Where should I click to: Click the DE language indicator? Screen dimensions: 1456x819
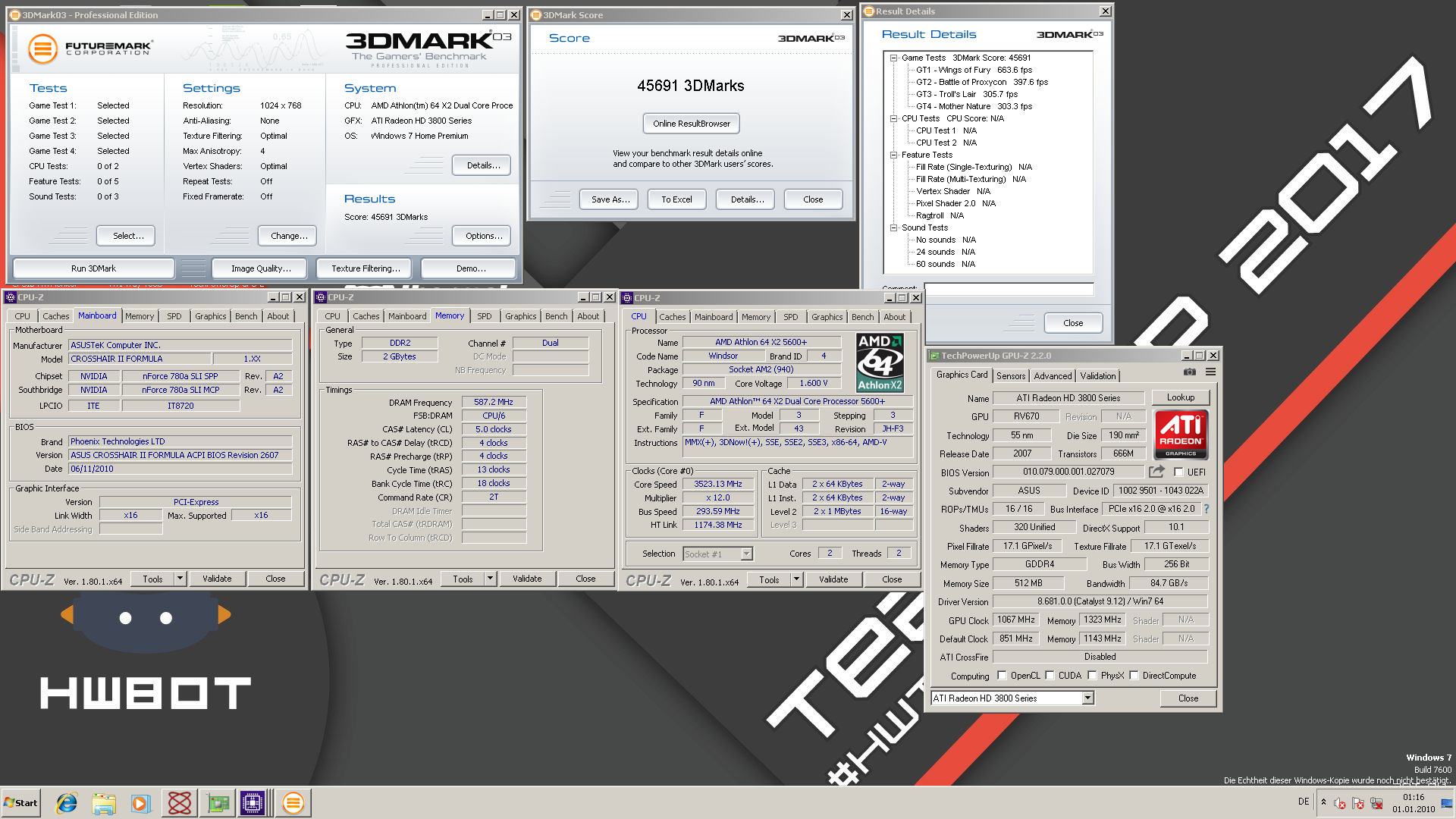tap(1304, 802)
